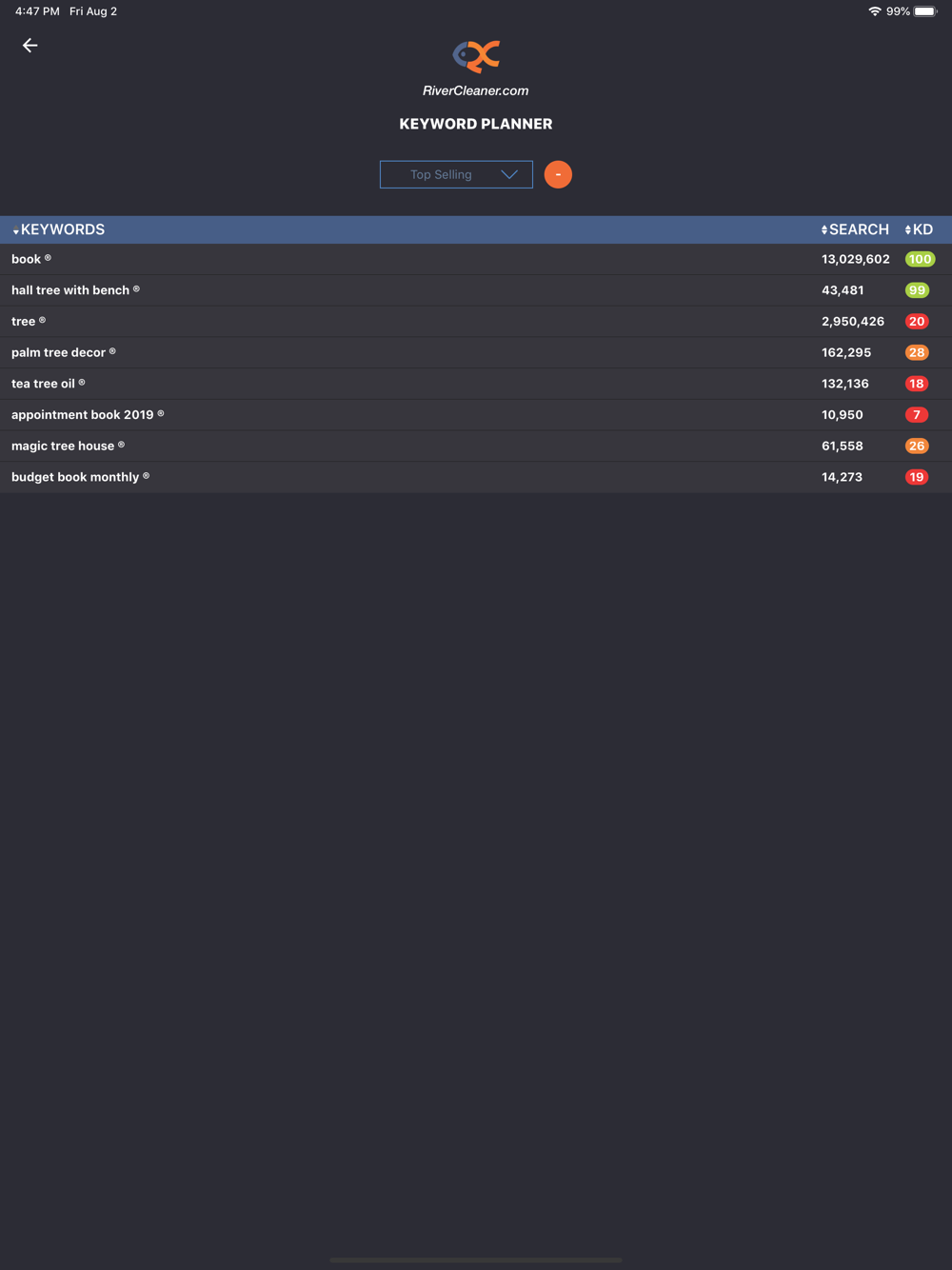The image size is (952, 1270).
Task: Sort by SEARCH column
Action: [855, 229]
